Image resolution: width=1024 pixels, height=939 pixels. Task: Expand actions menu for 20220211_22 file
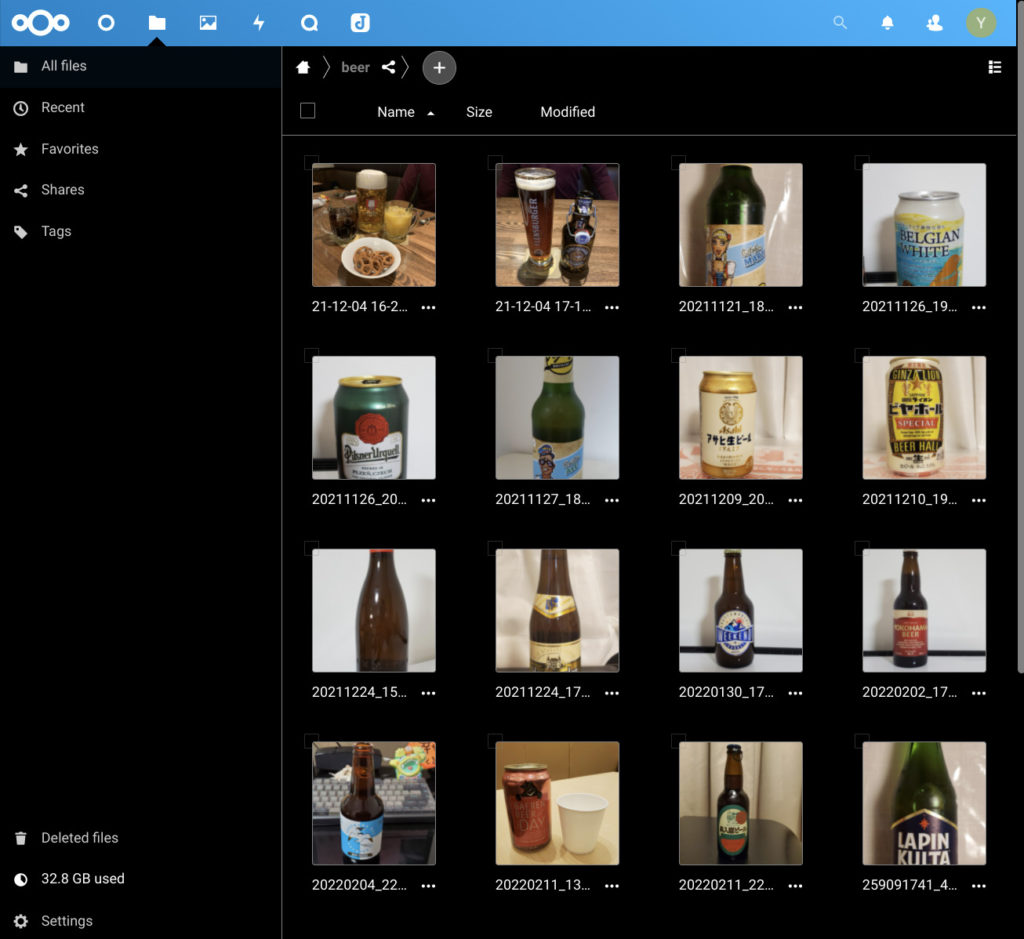(795, 885)
